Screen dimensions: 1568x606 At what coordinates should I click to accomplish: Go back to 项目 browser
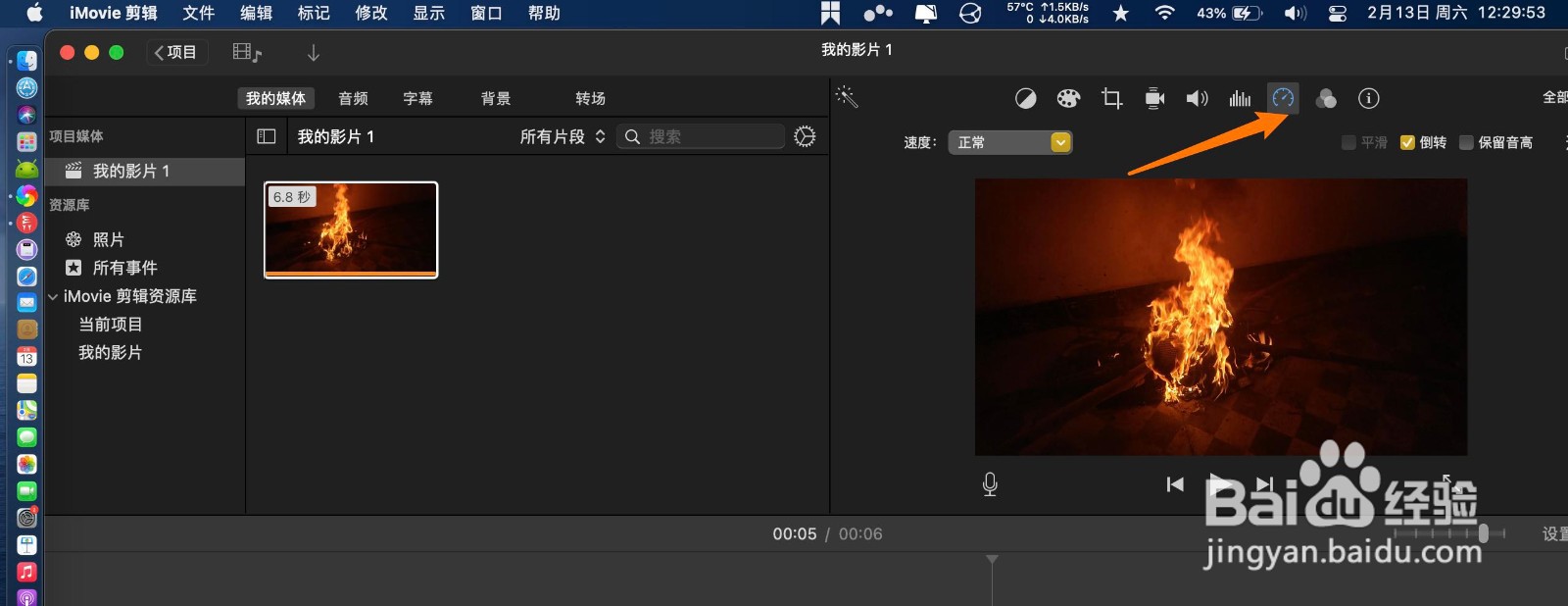tap(176, 52)
